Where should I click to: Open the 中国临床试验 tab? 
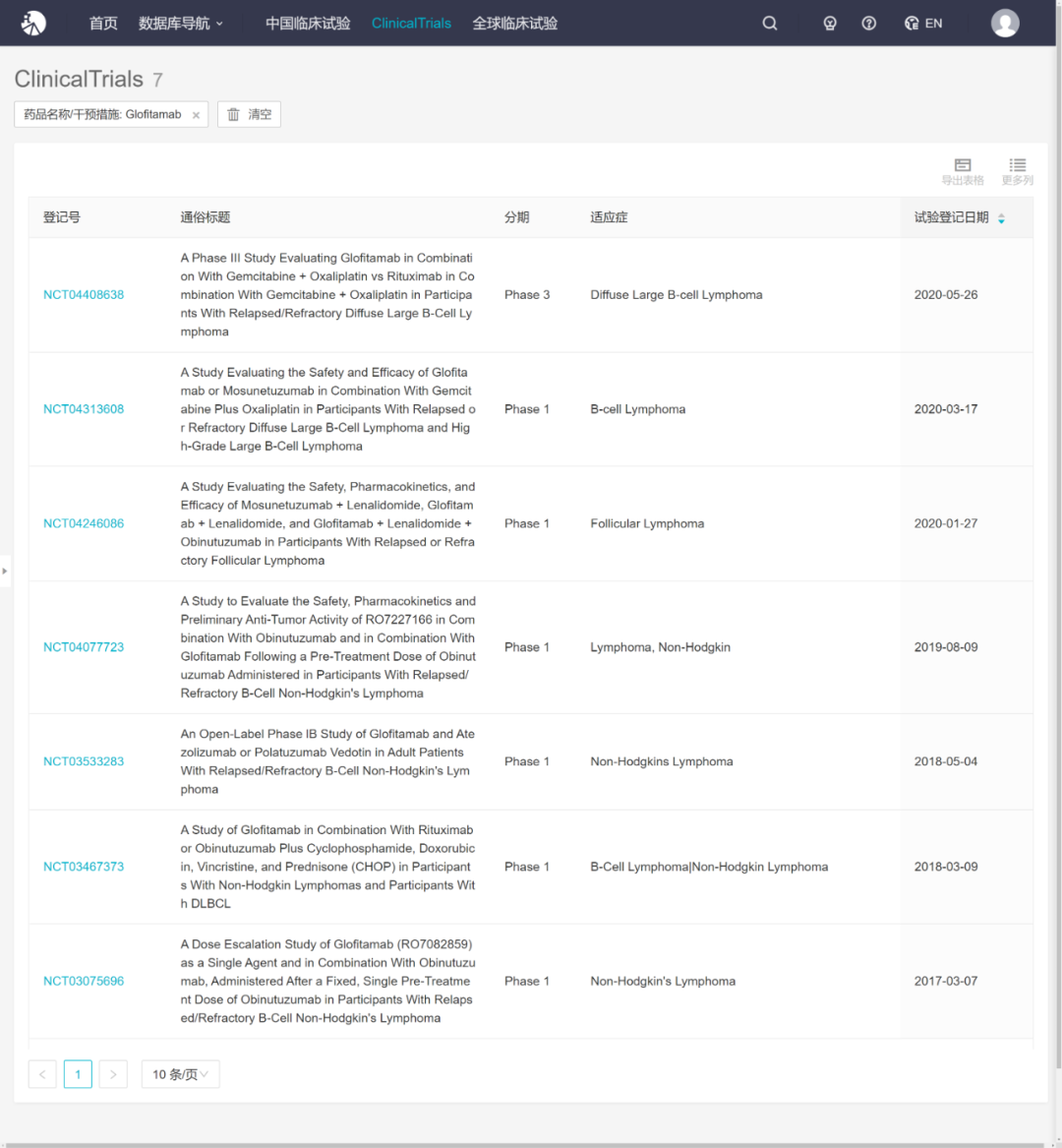pos(308,24)
